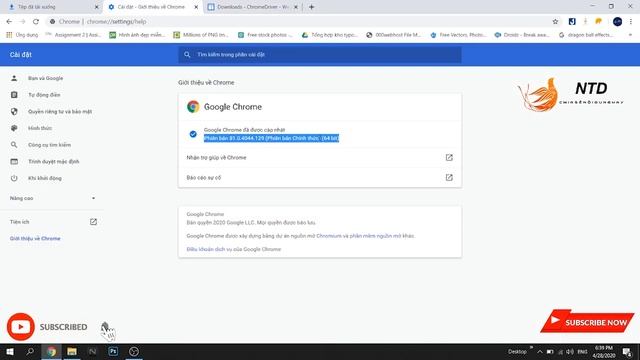Switch to Tệp đã tải xuống tab

tap(52, 7)
